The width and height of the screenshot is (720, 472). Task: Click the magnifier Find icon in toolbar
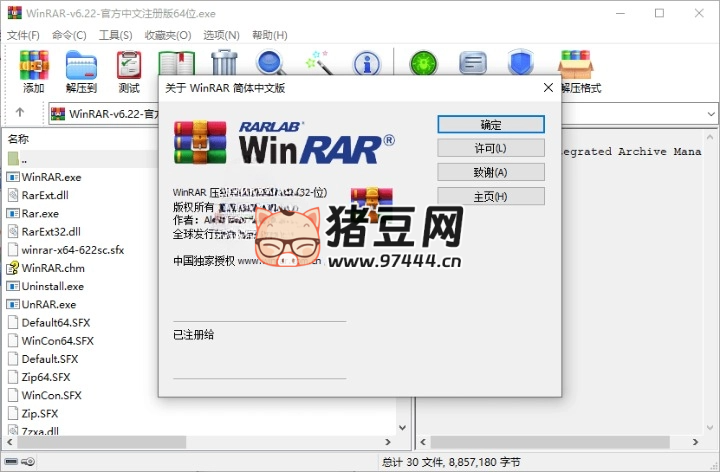[x=271, y=62]
